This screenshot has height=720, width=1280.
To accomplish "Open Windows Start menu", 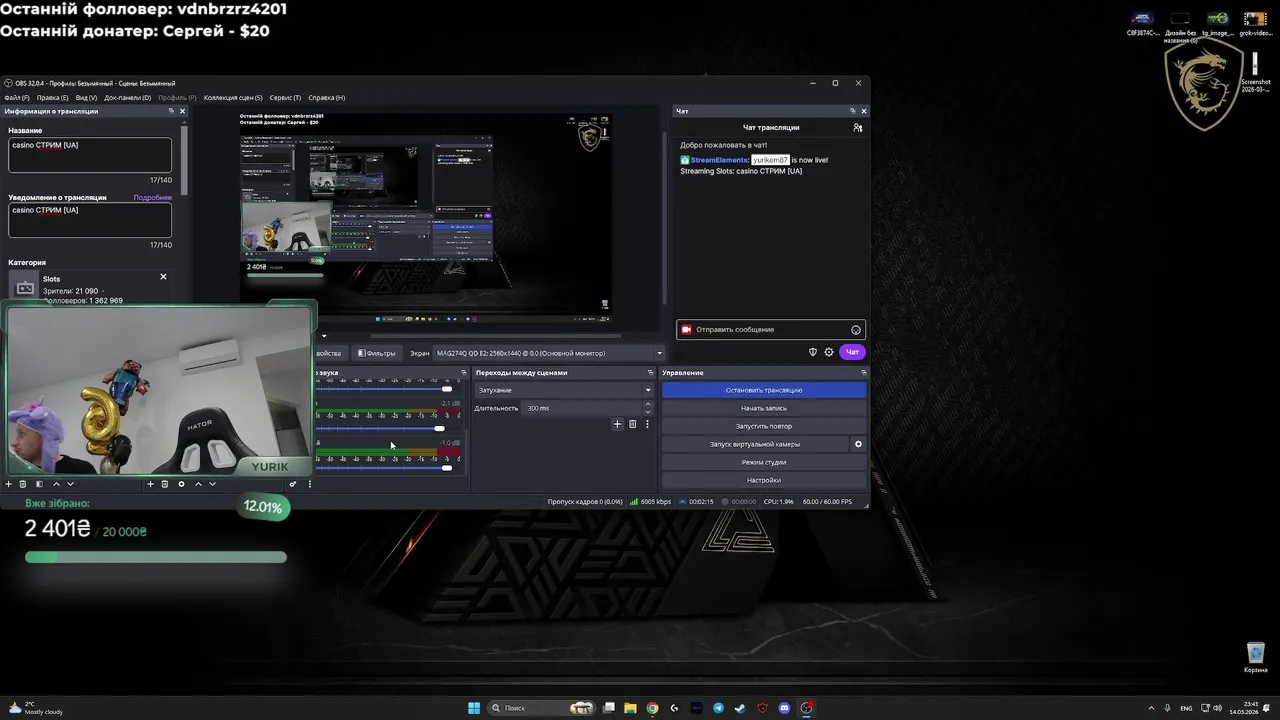I will click(x=474, y=708).
